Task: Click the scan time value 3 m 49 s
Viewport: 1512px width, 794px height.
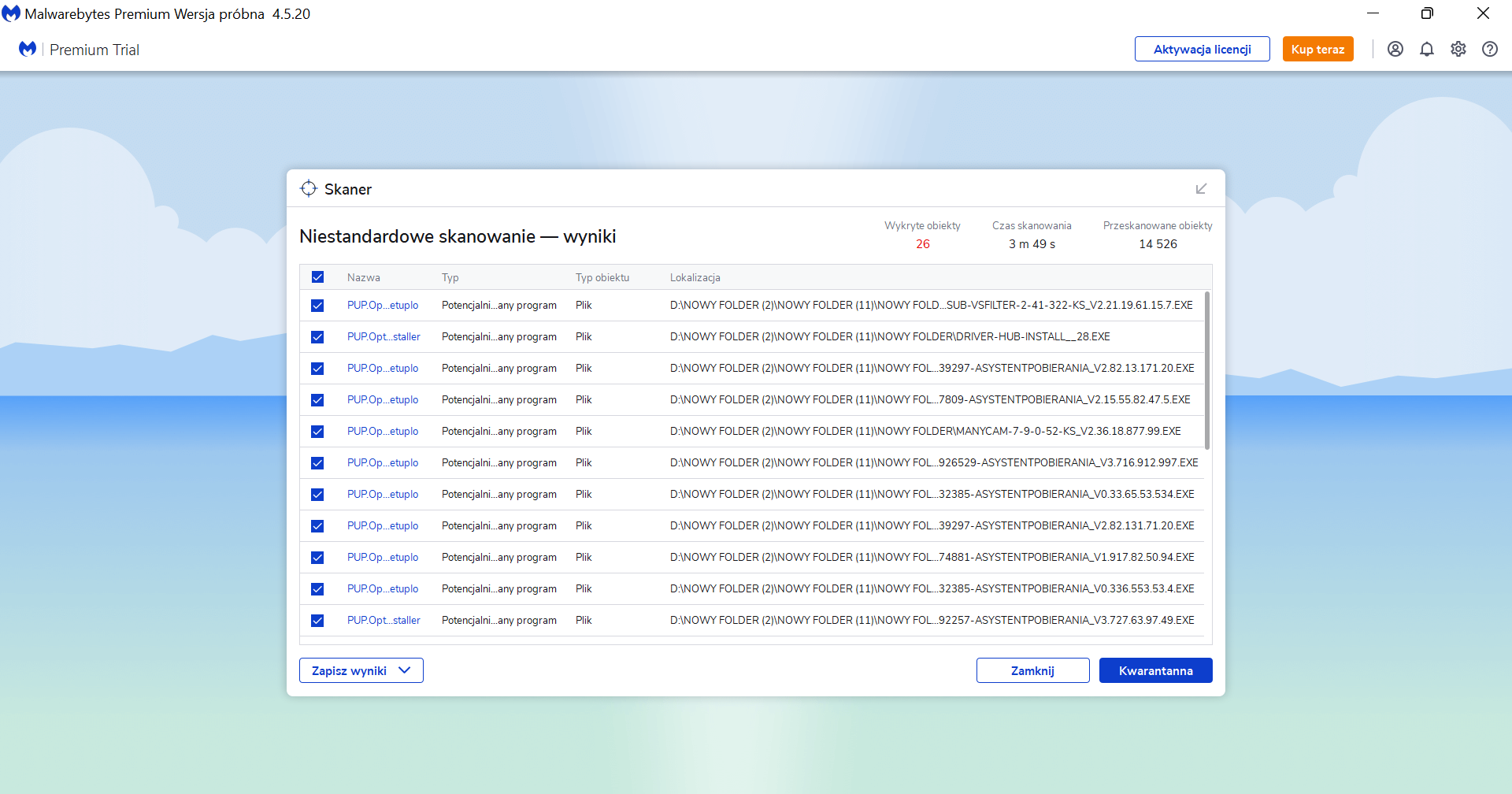Action: (1032, 244)
